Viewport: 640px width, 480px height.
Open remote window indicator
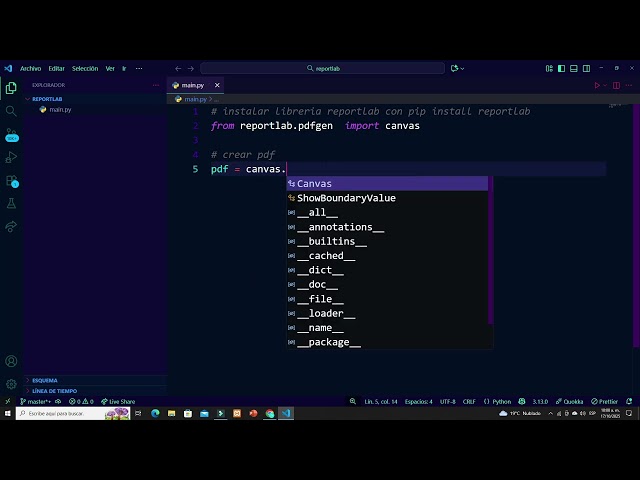point(8,402)
